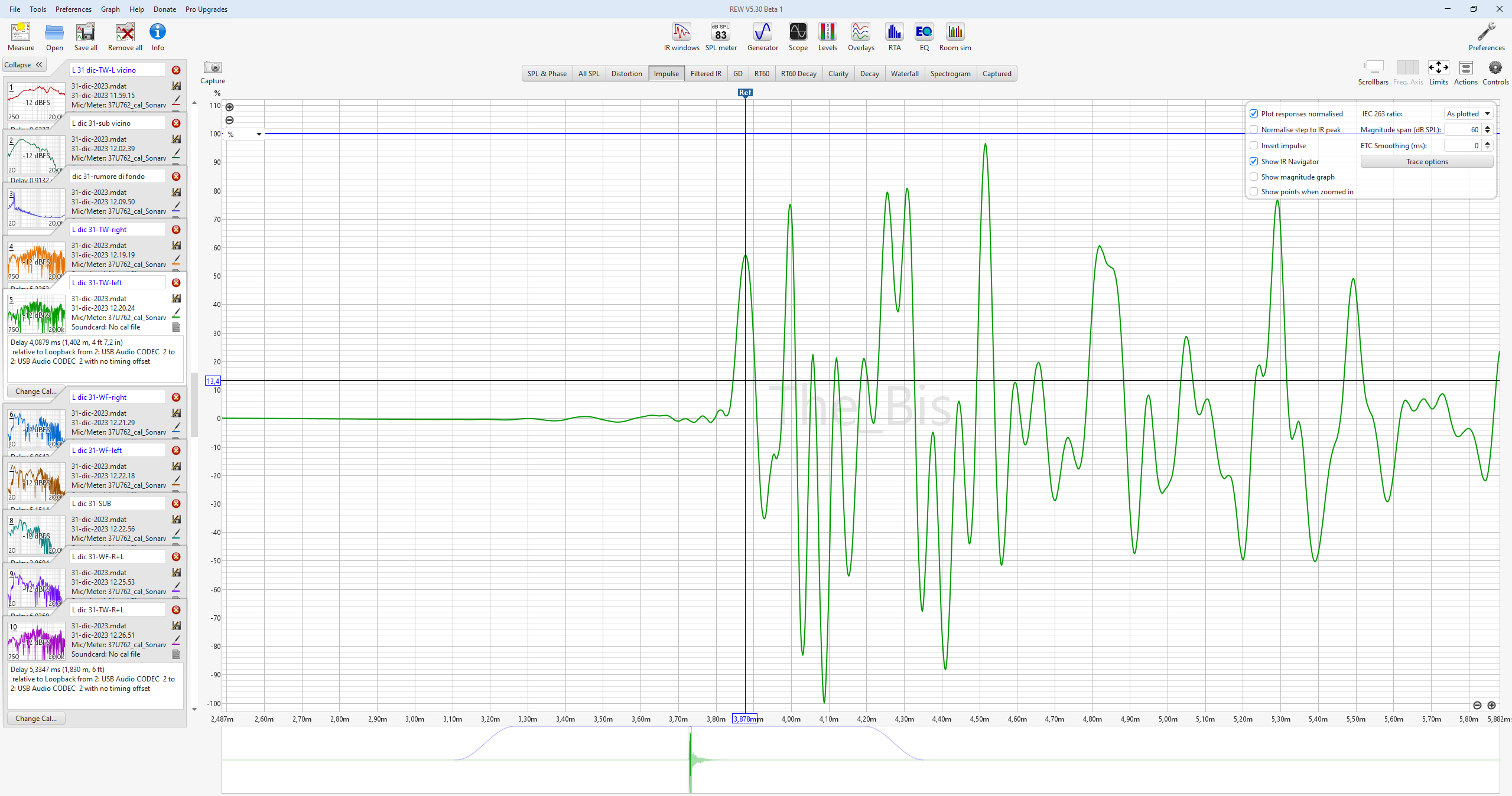Image resolution: width=1512 pixels, height=796 pixels.
Task: Click green trace color line of TW-left
Action: point(176,312)
